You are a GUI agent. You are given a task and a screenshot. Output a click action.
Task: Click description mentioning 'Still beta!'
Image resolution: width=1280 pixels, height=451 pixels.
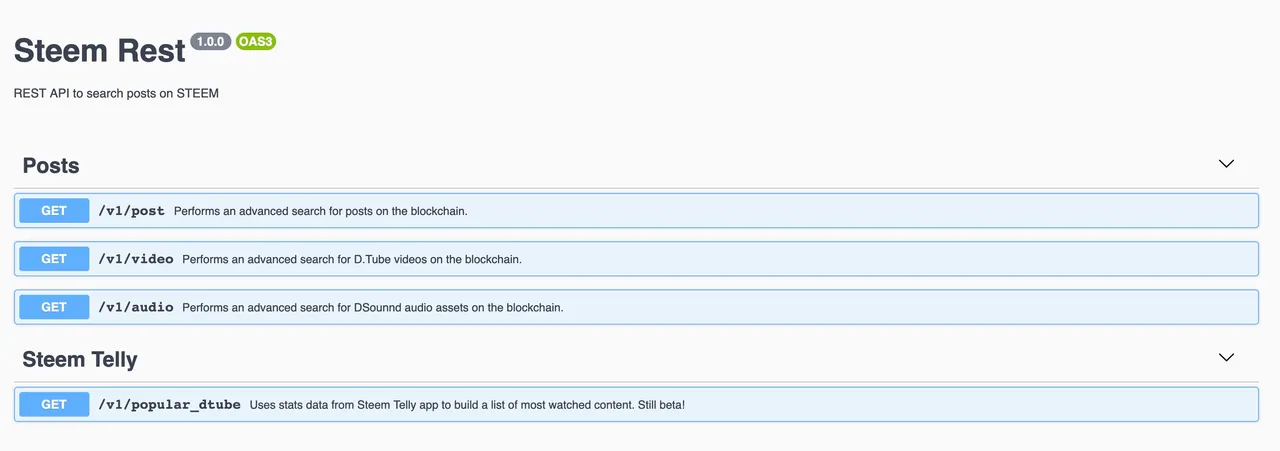point(467,404)
